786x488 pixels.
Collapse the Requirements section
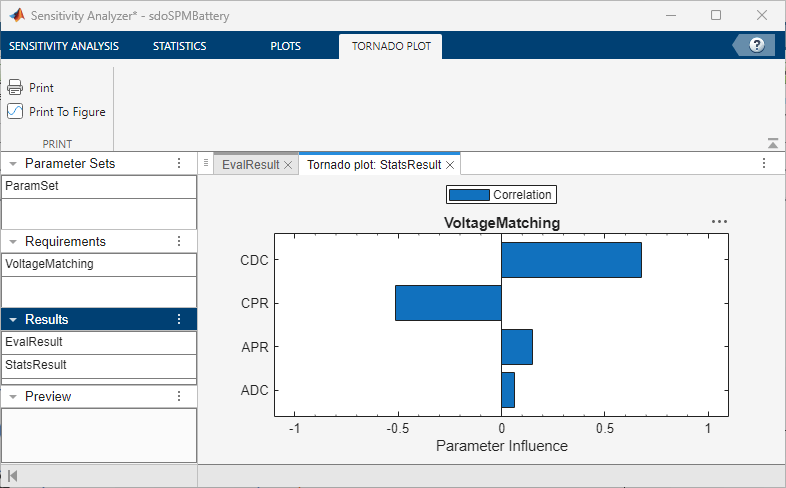(x=11, y=241)
